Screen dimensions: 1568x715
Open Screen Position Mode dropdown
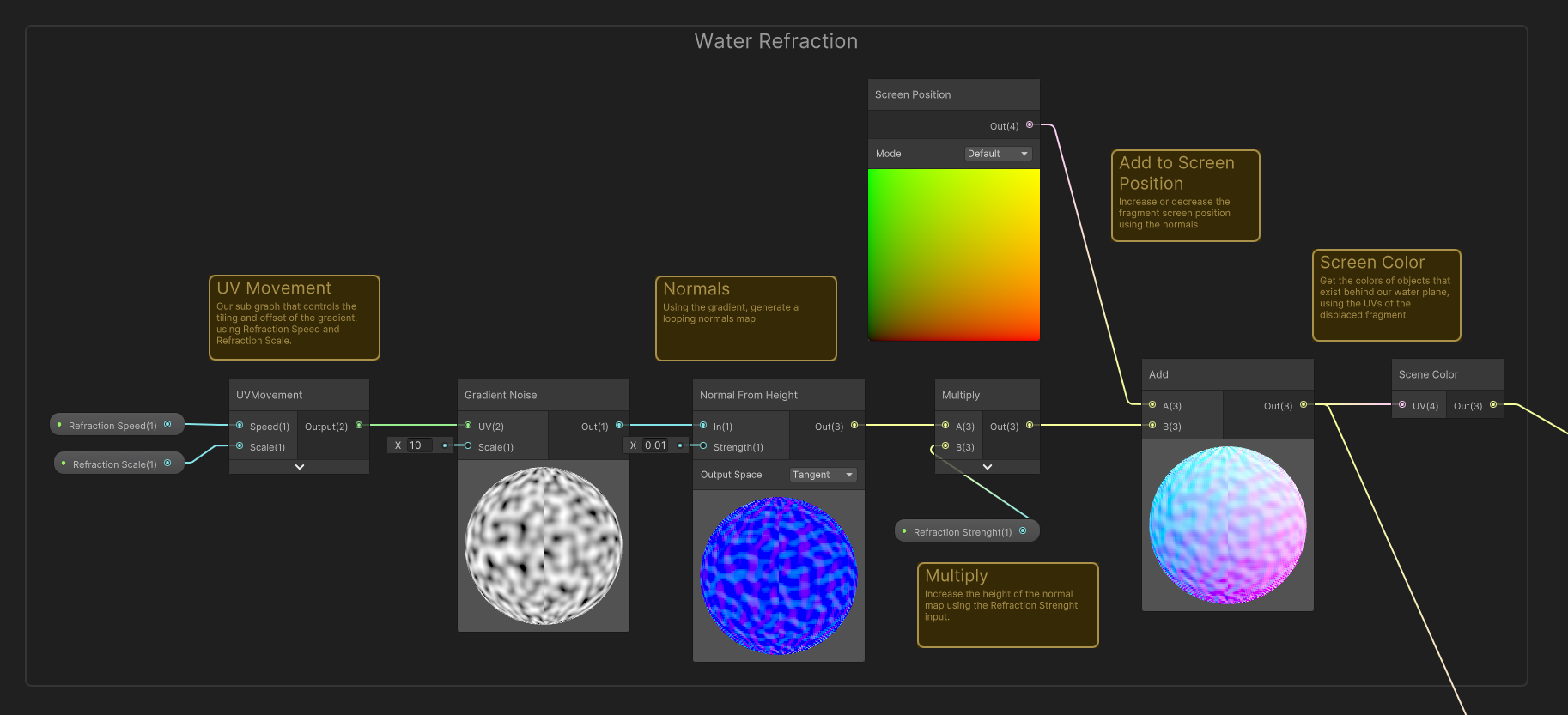coord(998,154)
